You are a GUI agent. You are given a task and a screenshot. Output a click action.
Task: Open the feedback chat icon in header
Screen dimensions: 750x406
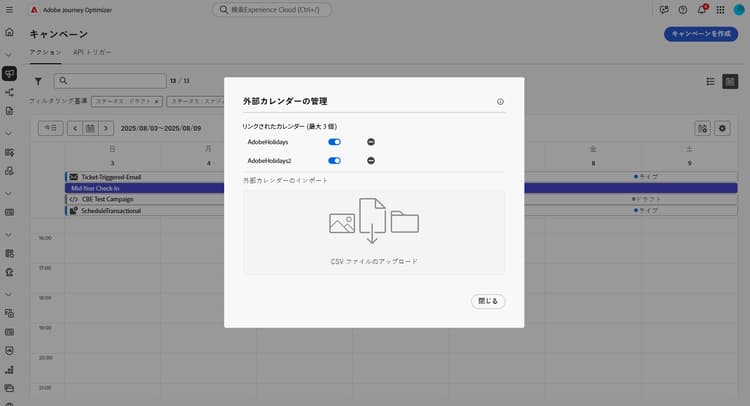(x=664, y=10)
